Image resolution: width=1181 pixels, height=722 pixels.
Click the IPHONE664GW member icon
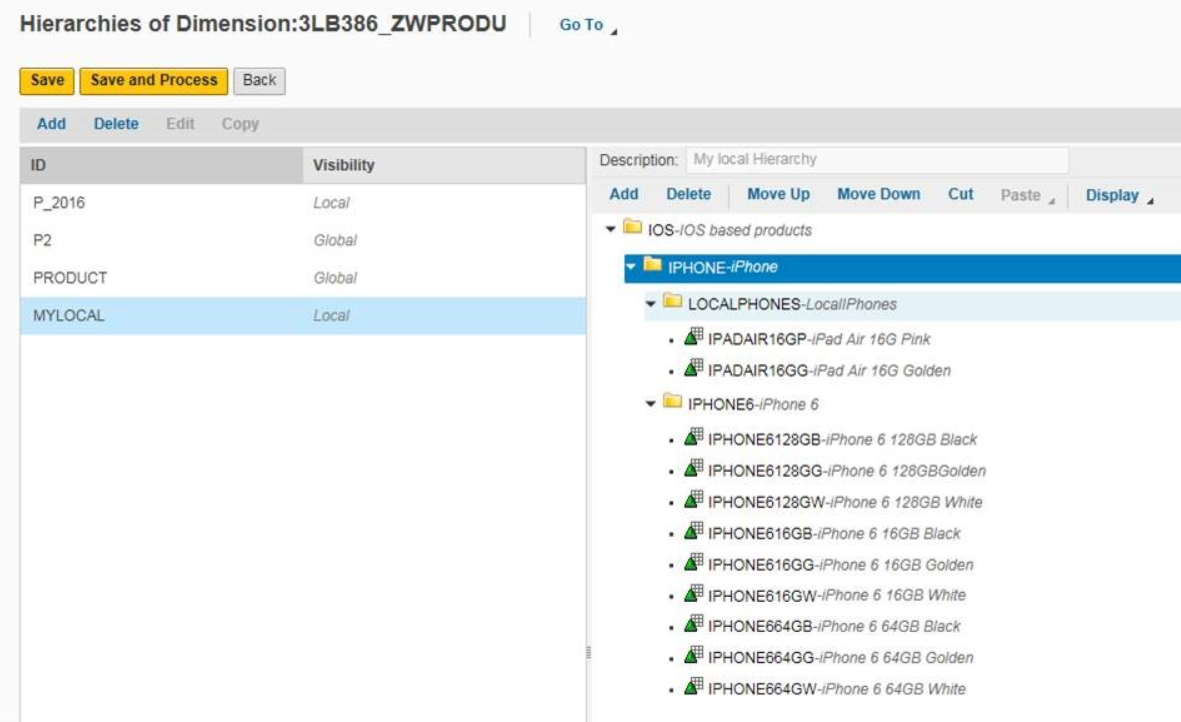coord(694,687)
